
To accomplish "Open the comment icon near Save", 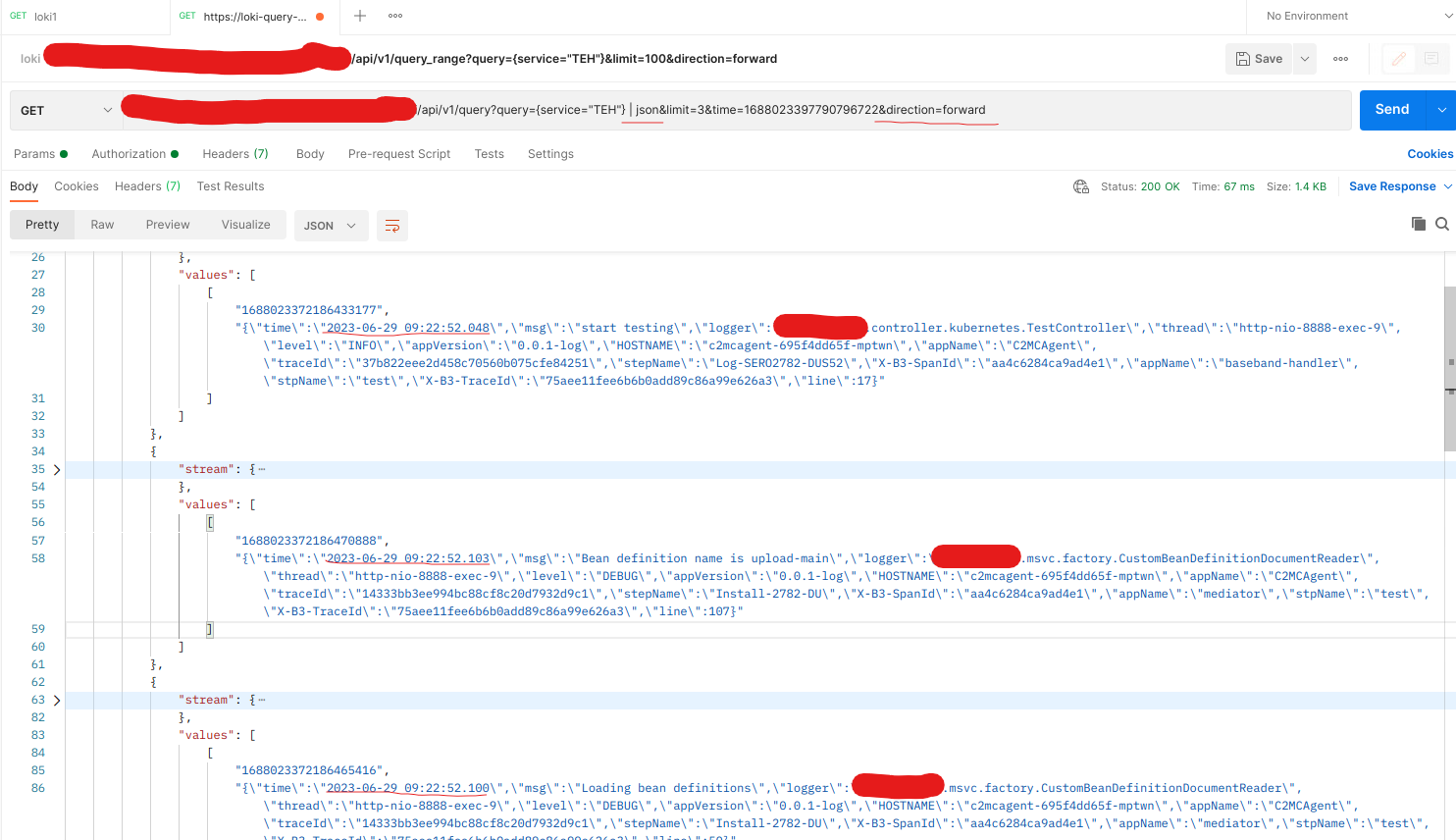I will [x=1432, y=58].
